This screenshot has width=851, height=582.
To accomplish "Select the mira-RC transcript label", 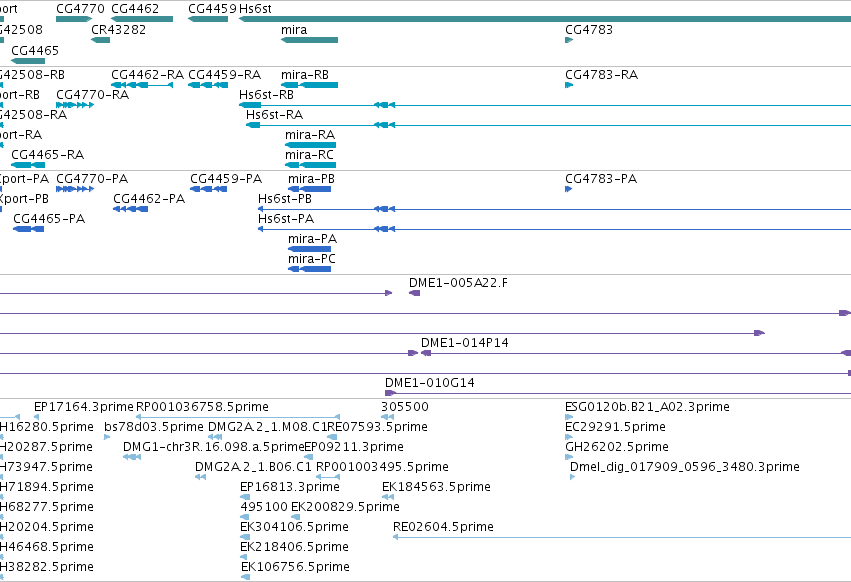I will [x=309, y=155].
